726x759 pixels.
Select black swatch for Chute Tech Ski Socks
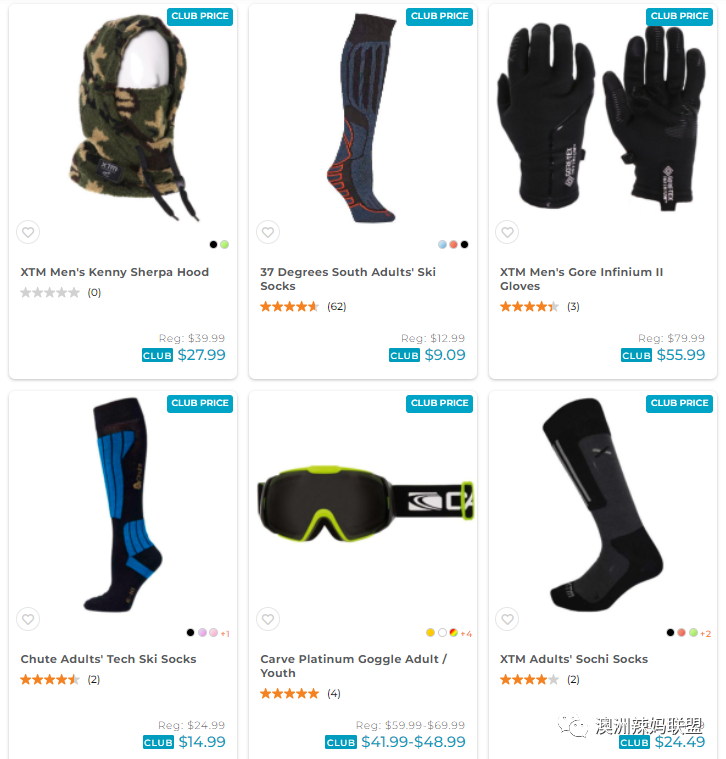click(191, 633)
